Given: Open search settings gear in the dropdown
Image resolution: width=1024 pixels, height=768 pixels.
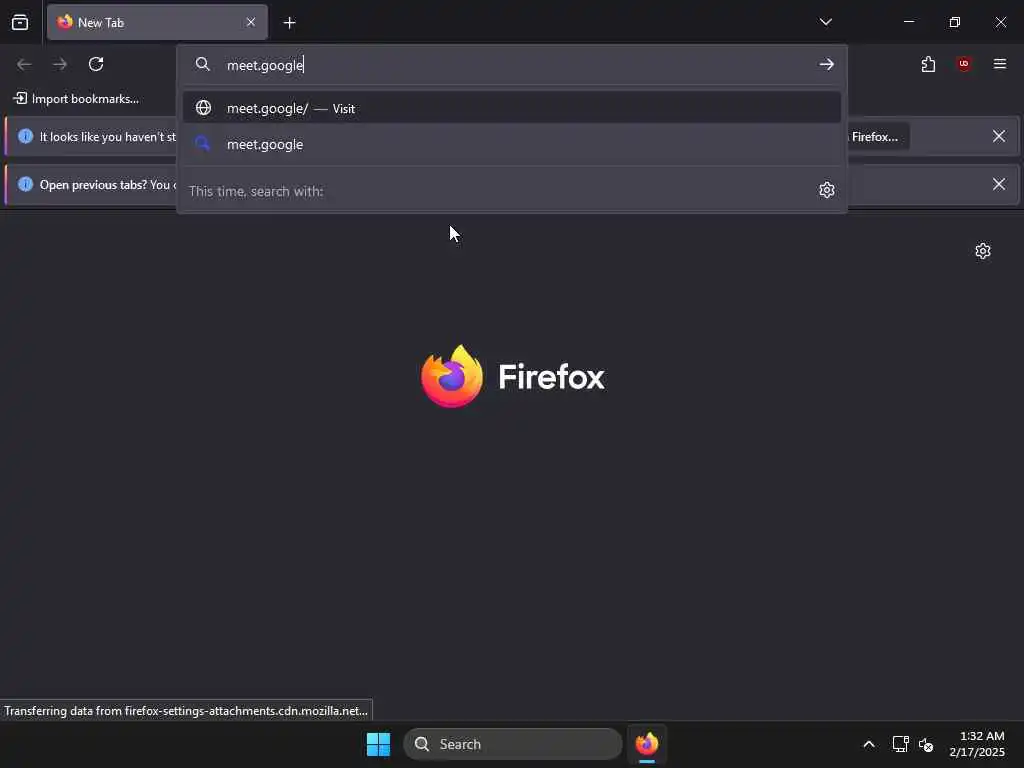Looking at the screenshot, I should pyautogui.click(x=827, y=190).
